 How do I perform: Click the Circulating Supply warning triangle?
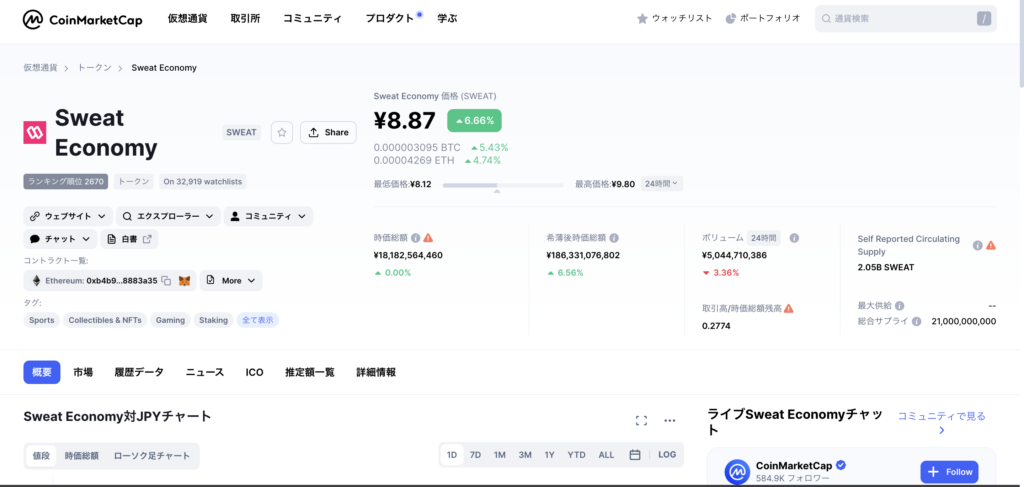[991, 245]
